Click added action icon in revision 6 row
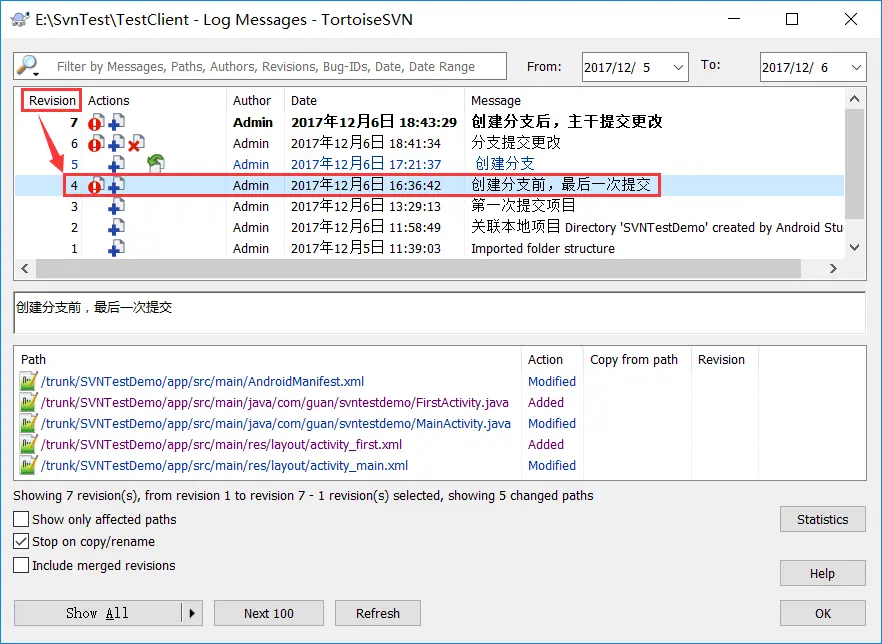 coord(116,143)
